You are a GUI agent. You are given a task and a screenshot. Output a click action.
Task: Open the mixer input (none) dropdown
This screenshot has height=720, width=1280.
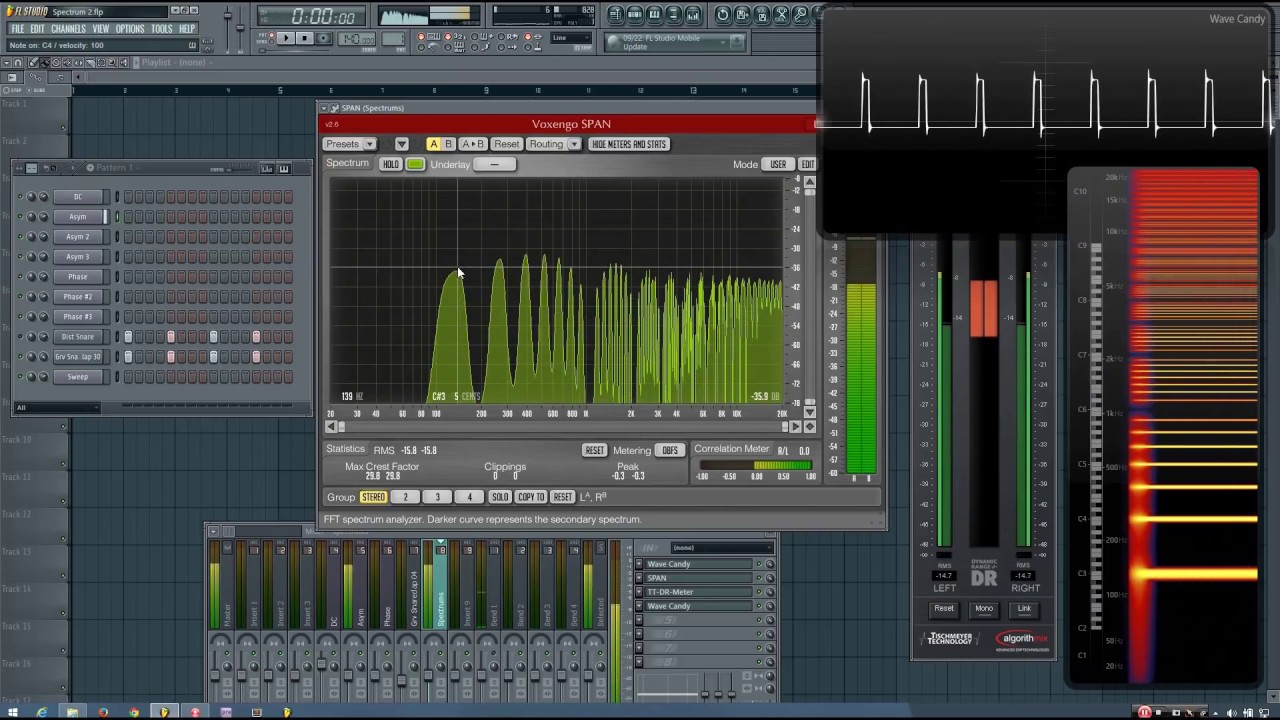pyautogui.click(x=720, y=548)
